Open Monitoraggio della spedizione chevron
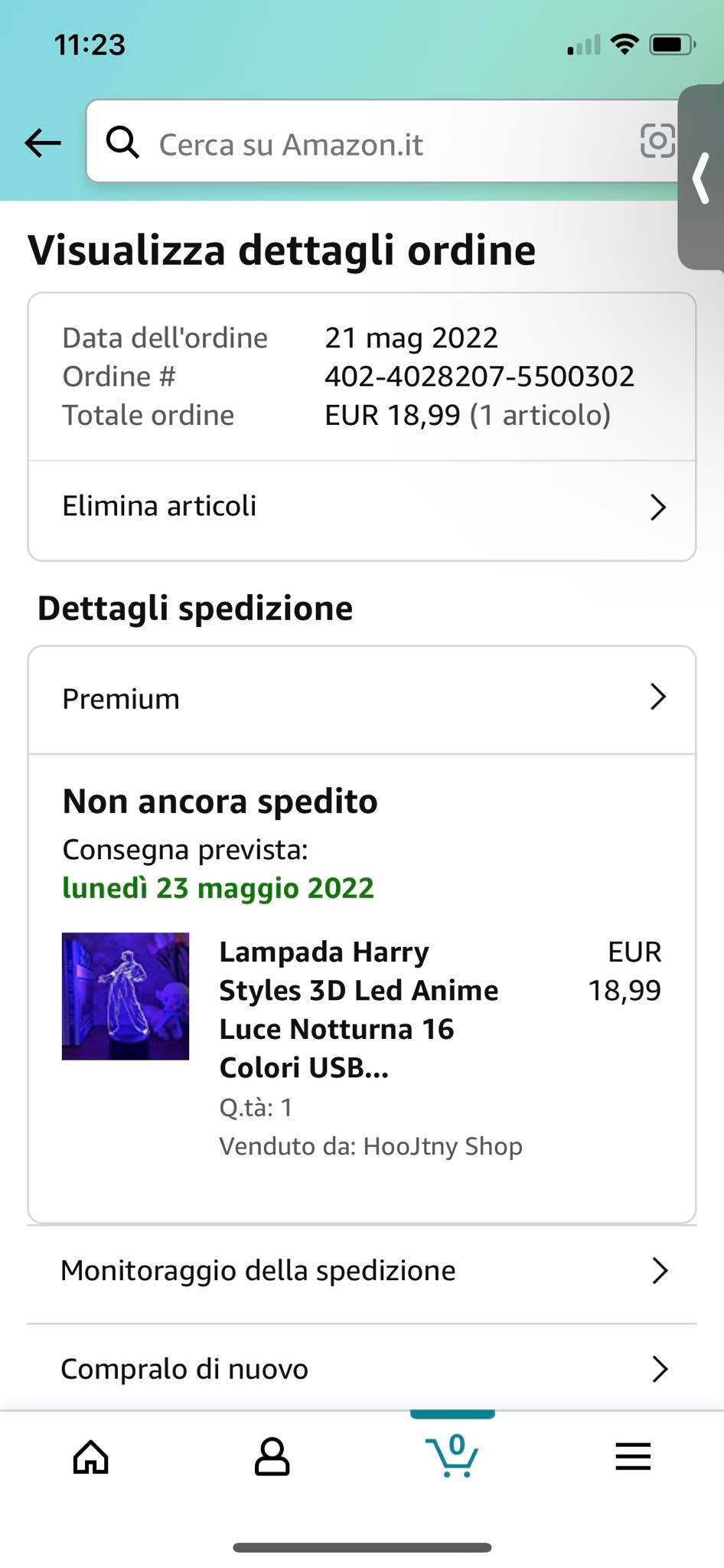The height and width of the screenshot is (1568, 724). (660, 1270)
